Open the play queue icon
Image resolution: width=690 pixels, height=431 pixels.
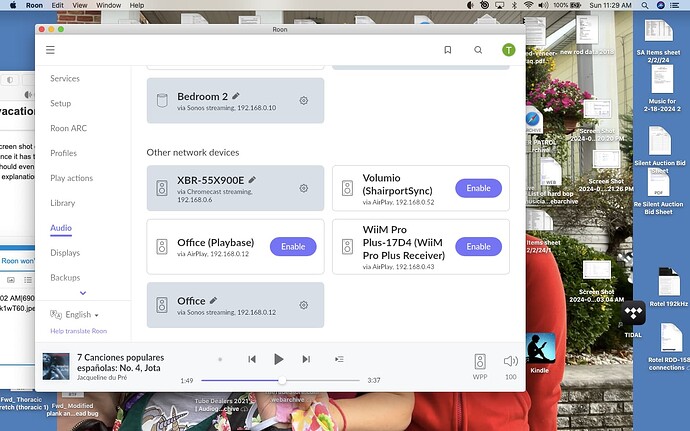[339, 359]
